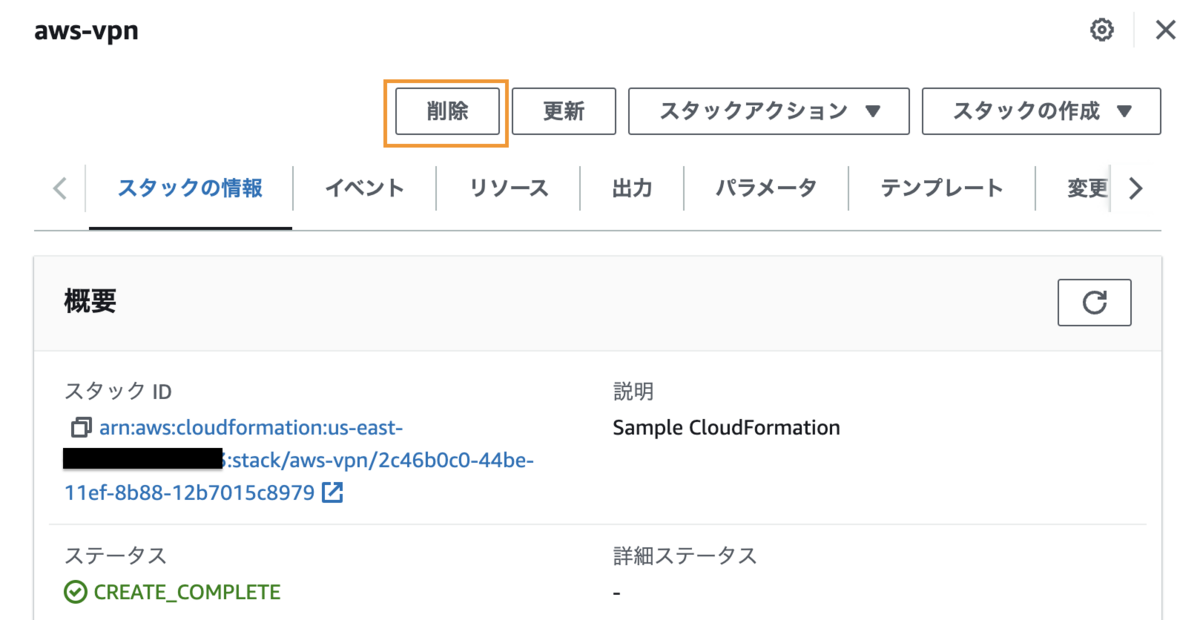1200x620 pixels.
Task: Close the aws-vpn stack panel
Action: (x=1165, y=30)
